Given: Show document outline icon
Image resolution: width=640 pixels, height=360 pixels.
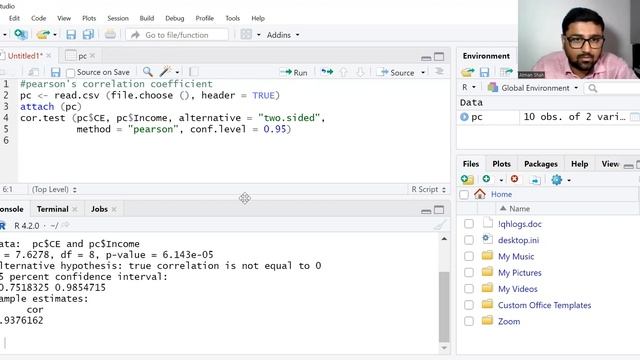Looking at the screenshot, I should tap(439, 71).
